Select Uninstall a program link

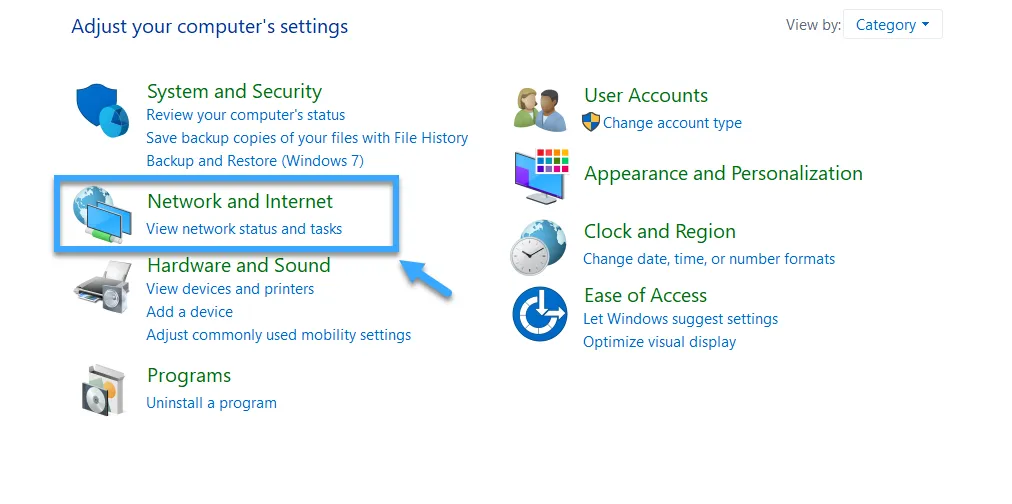[x=211, y=403]
